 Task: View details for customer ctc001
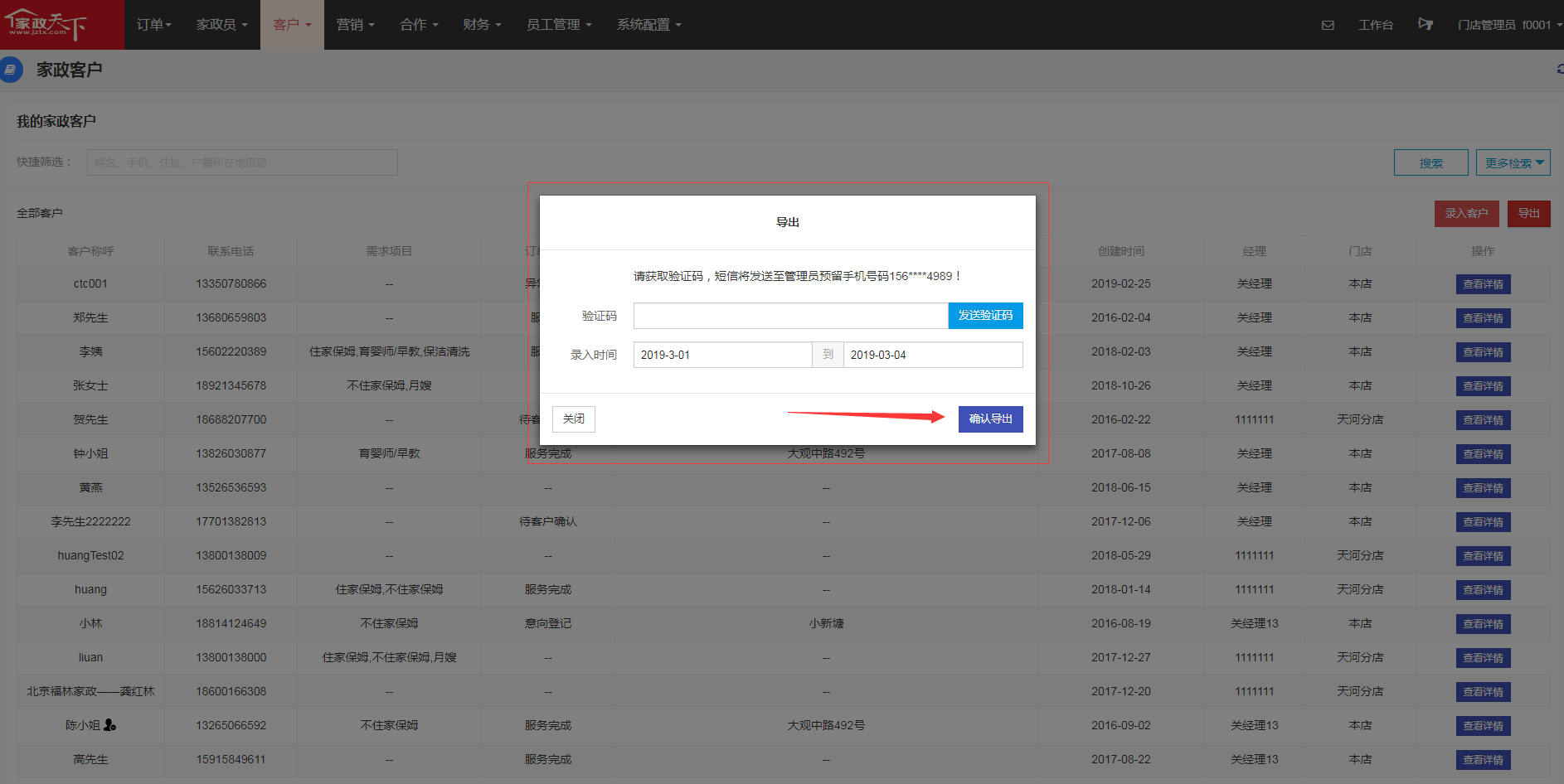[1483, 284]
